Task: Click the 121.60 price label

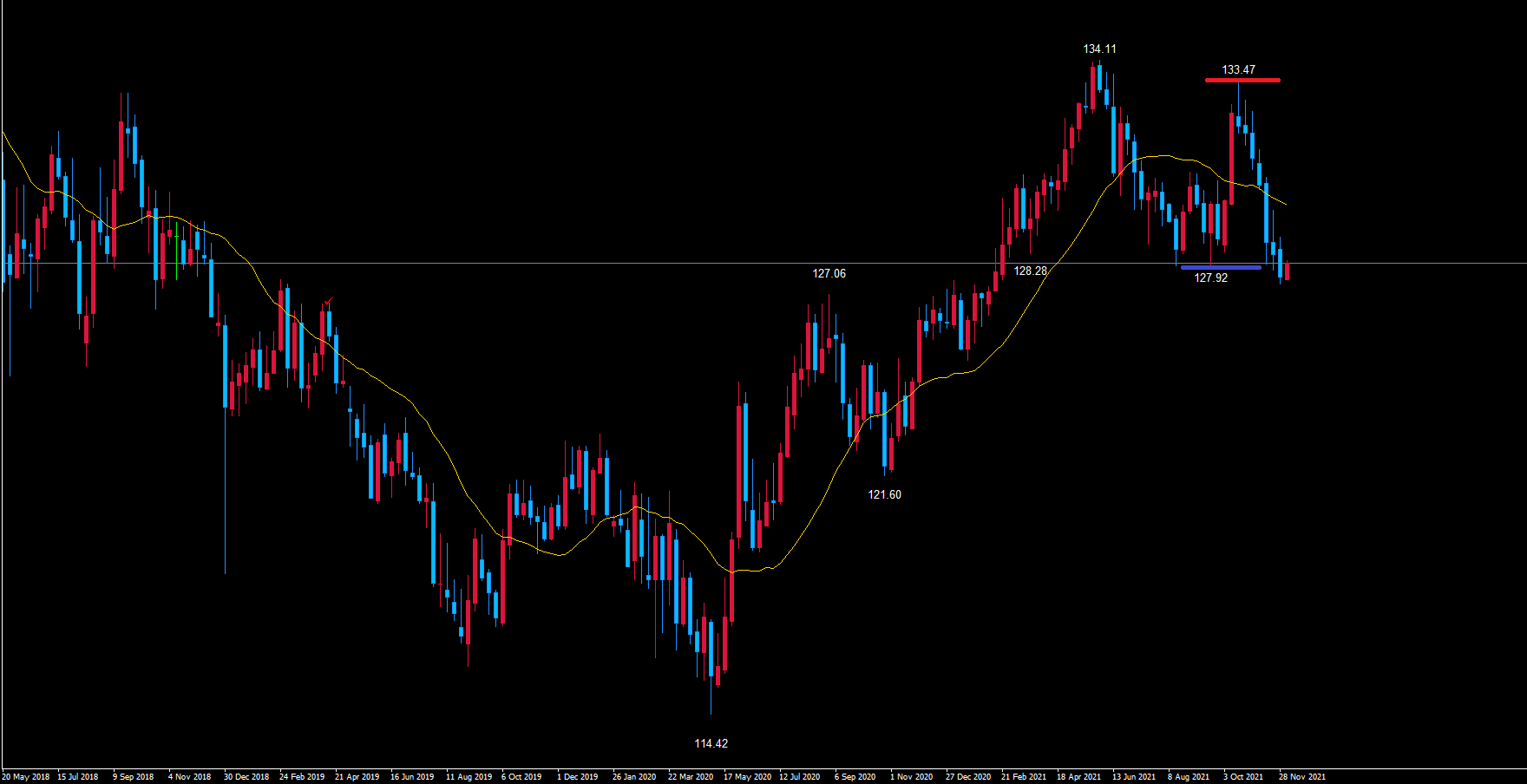Action: pyautogui.click(x=884, y=494)
